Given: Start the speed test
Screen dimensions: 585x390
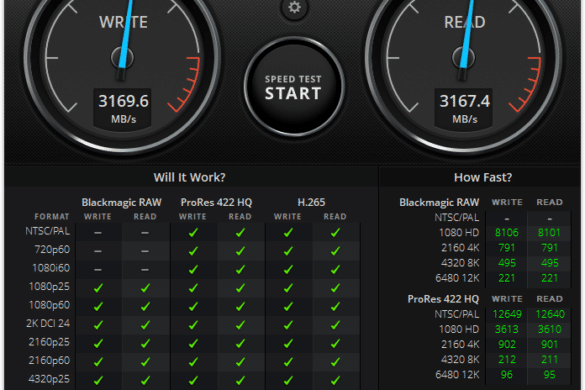Looking at the screenshot, I should click(294, 87).
